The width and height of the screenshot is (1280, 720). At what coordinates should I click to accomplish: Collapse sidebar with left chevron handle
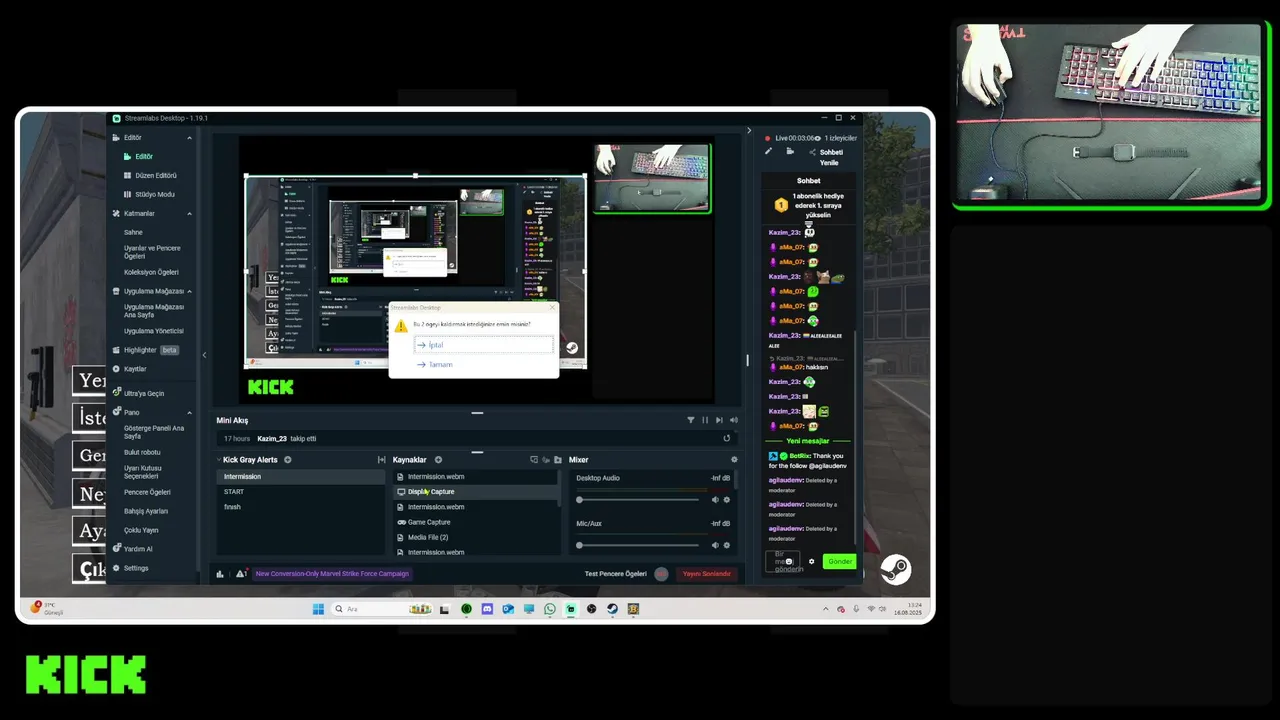point(204,355)
